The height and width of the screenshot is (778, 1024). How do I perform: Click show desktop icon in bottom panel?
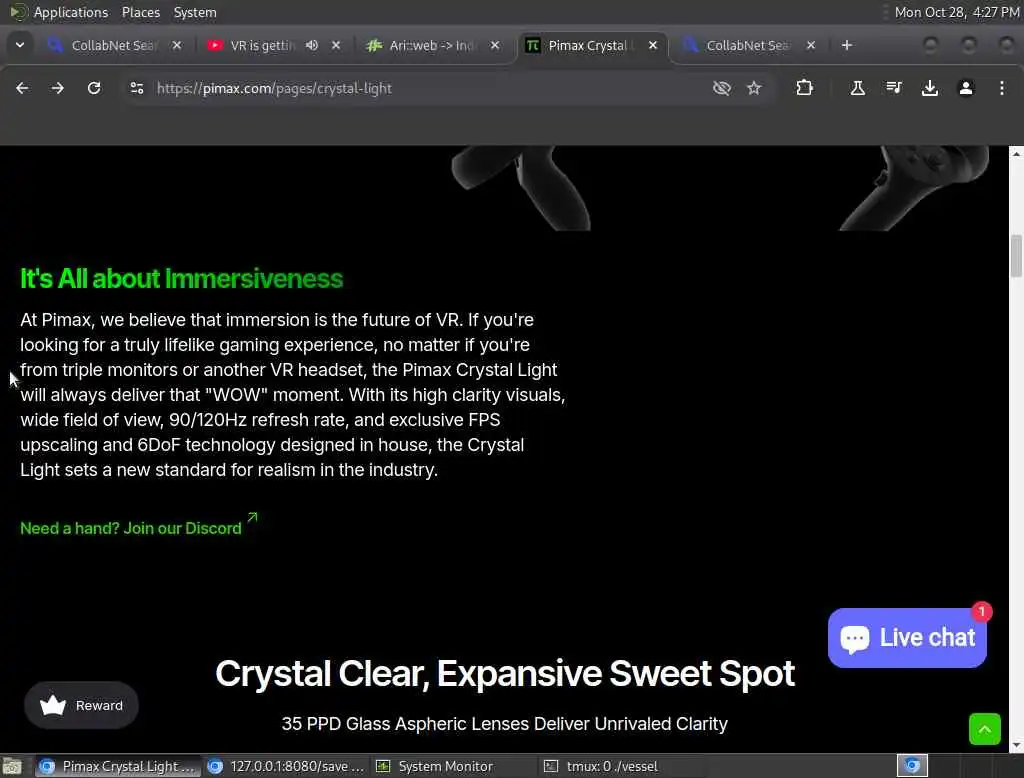(12, 766)
